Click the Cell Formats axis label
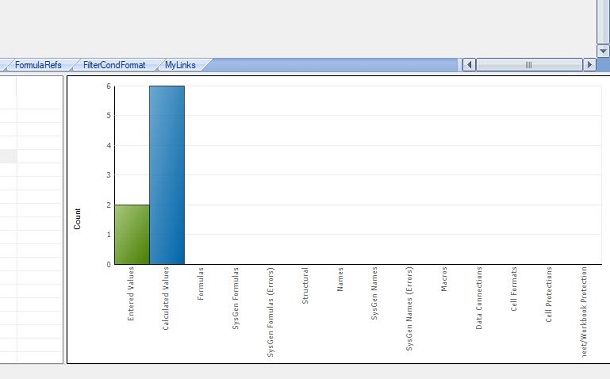This screenshot has height=379, width=610. (514, 289)
